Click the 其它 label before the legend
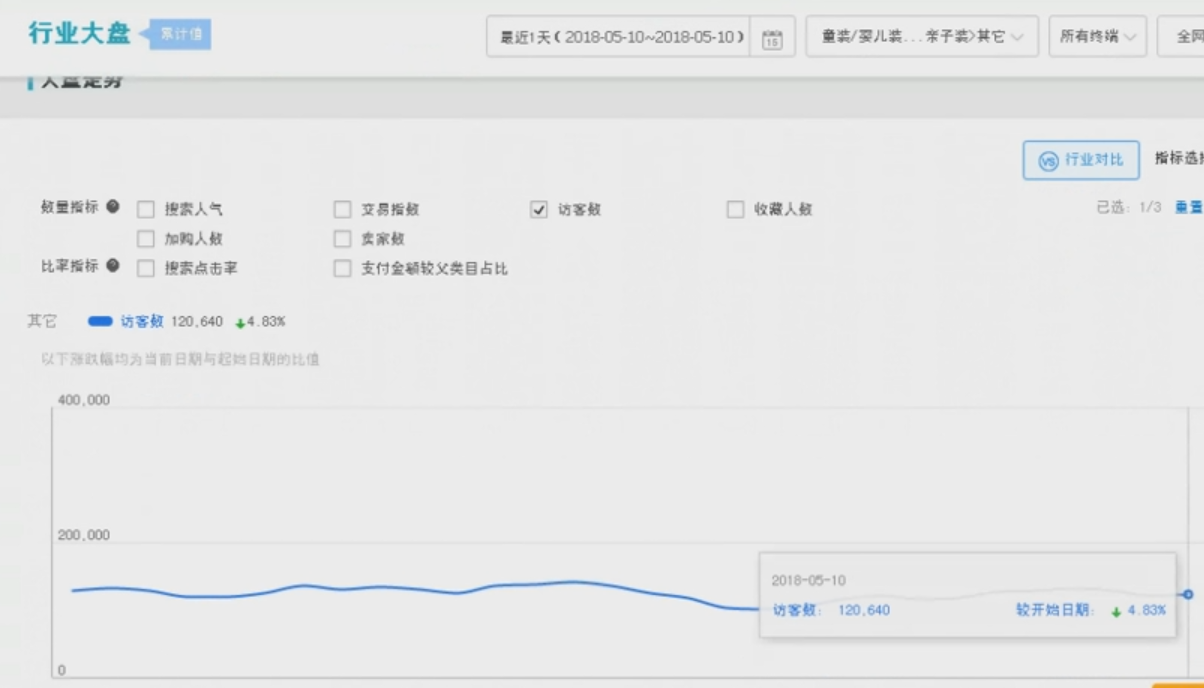1204x688 pixels. click(42, 322)
